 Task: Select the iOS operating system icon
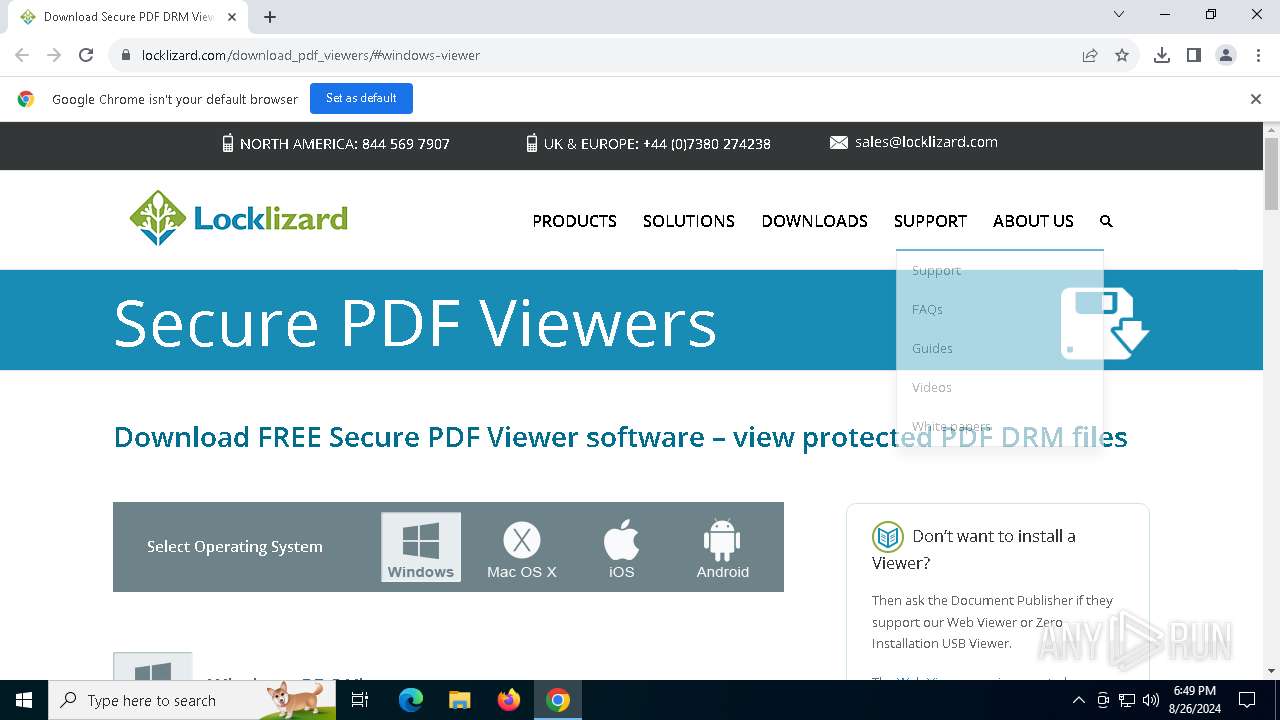[x=621, y=549]
